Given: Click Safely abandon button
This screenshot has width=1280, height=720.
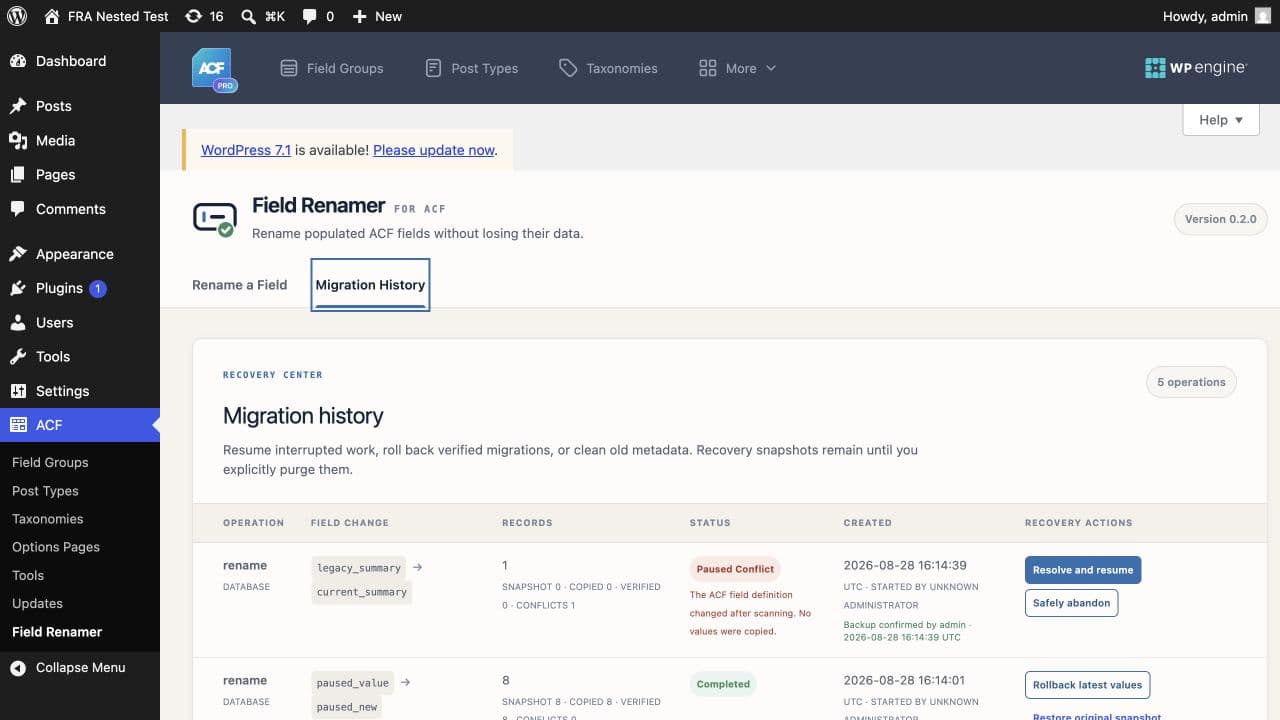Looking at the screenshot, I should [1071, 603].
